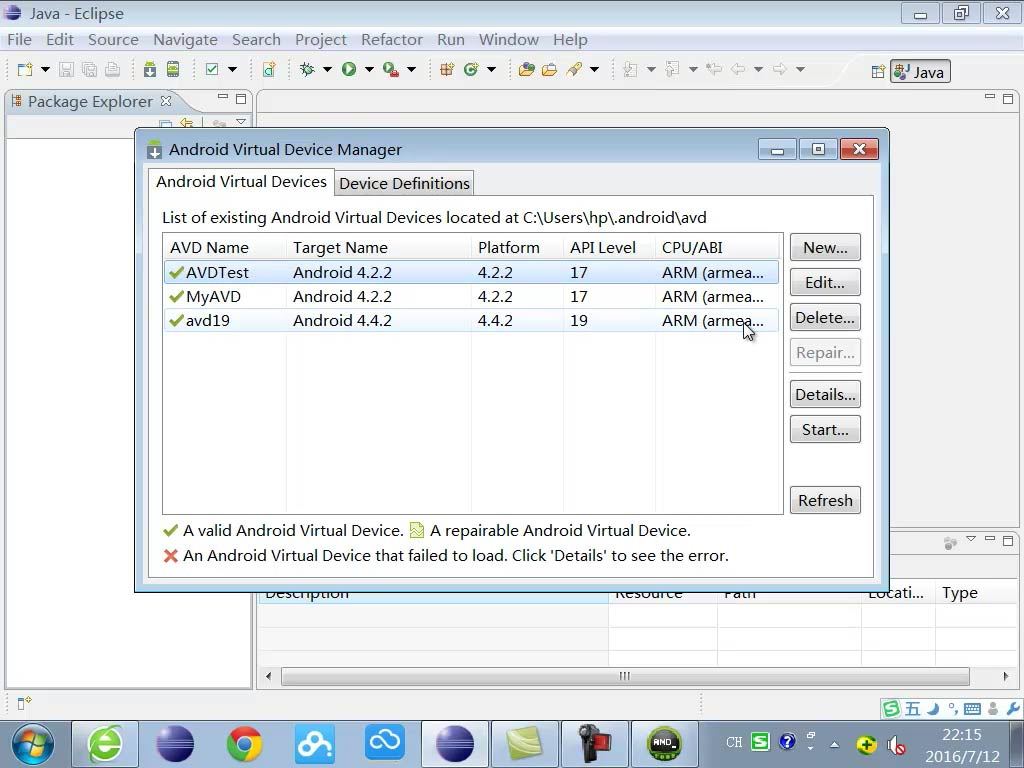Click the Open Perspective icon
This screenshot has height=768, width=1024.
[878, 72]
